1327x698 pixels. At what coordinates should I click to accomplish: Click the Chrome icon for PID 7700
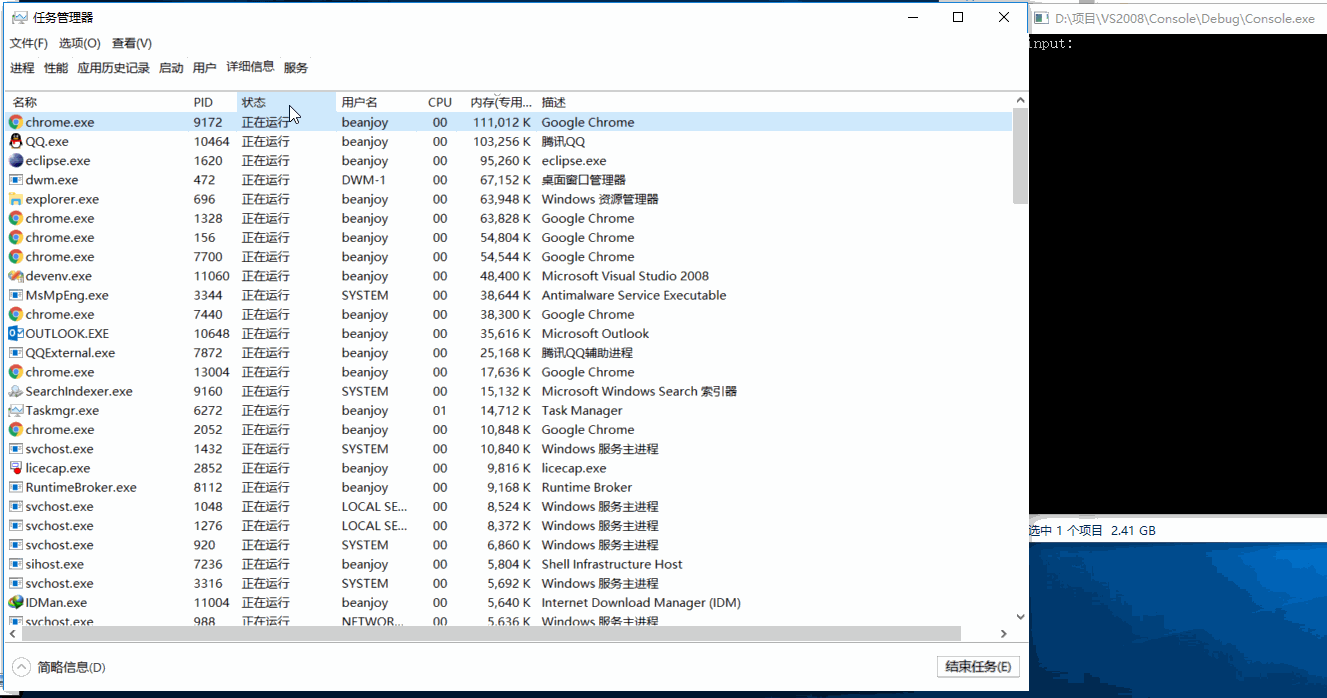click(x=16, y=257)
